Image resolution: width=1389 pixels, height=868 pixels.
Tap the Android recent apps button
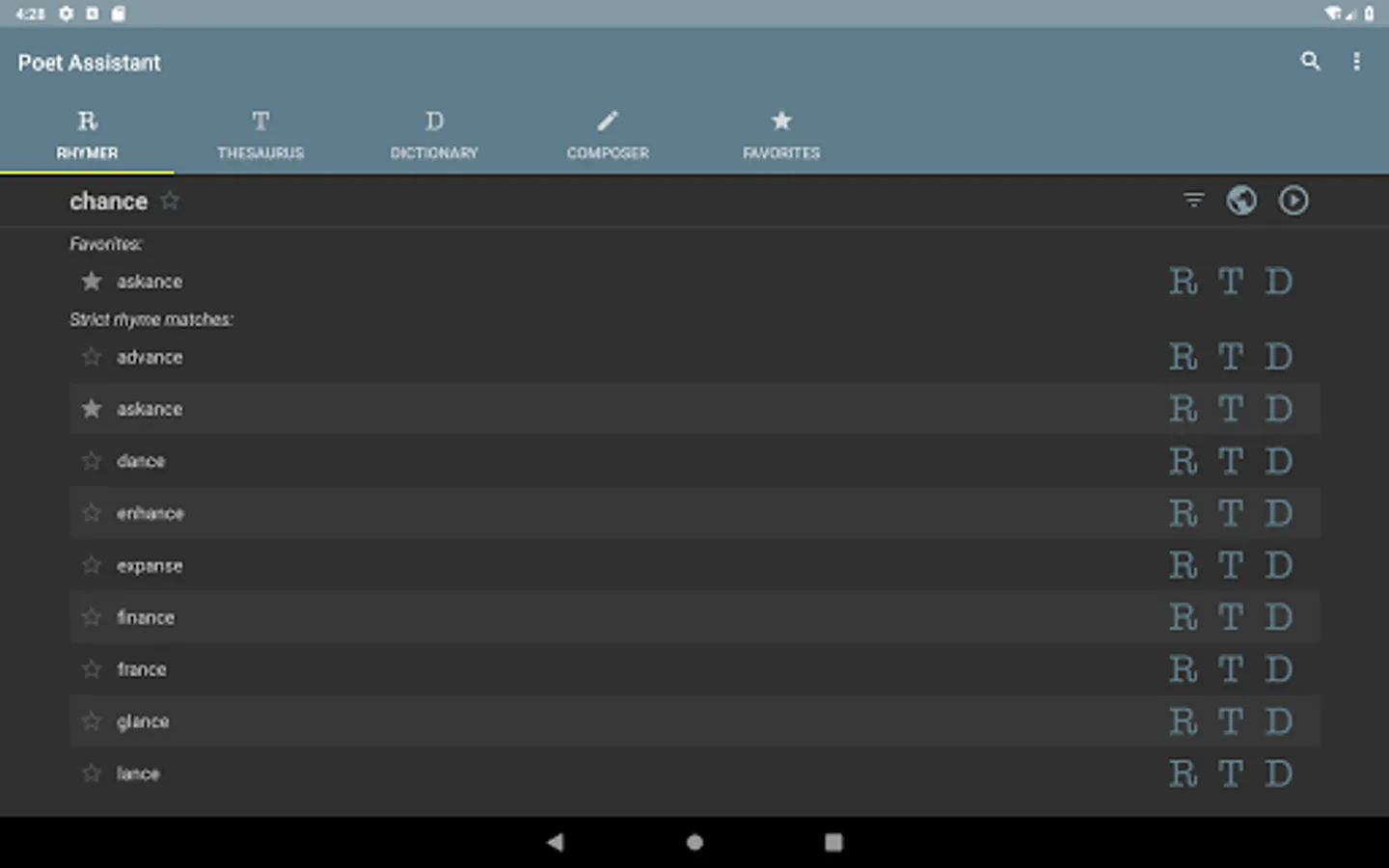coord(833,842)
